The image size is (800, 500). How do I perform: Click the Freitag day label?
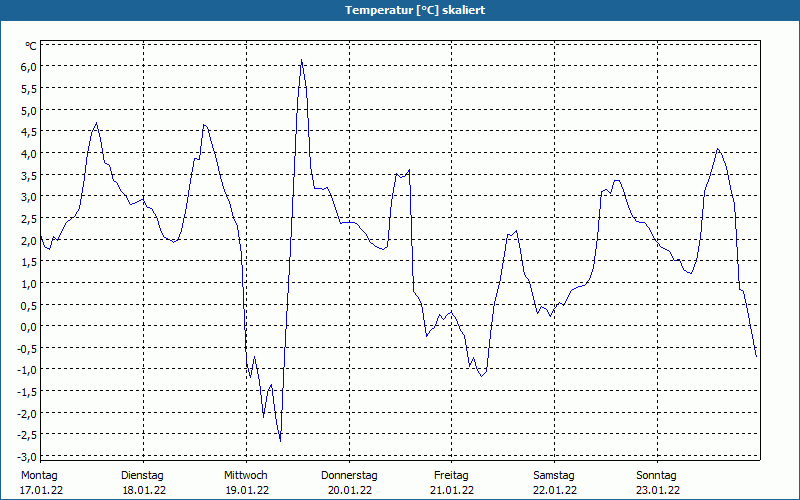pyautogui.click(x=452, y=476)
